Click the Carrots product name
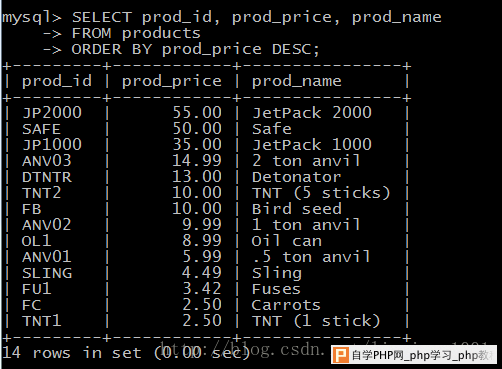The width and height of the screenshot is (502, 369). click(x=286, y=305)
